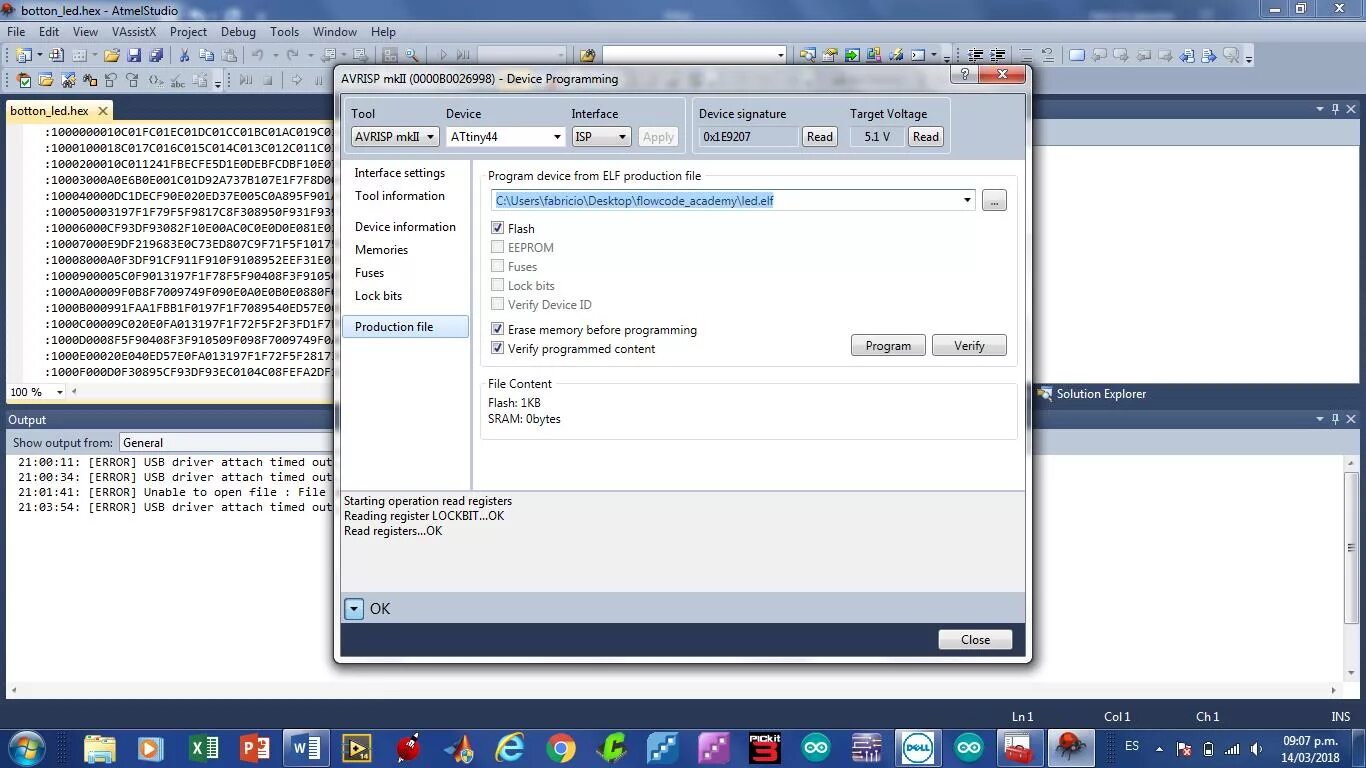Open the File menu
This screenshot has width=1366, height=768.
point(16,31)
